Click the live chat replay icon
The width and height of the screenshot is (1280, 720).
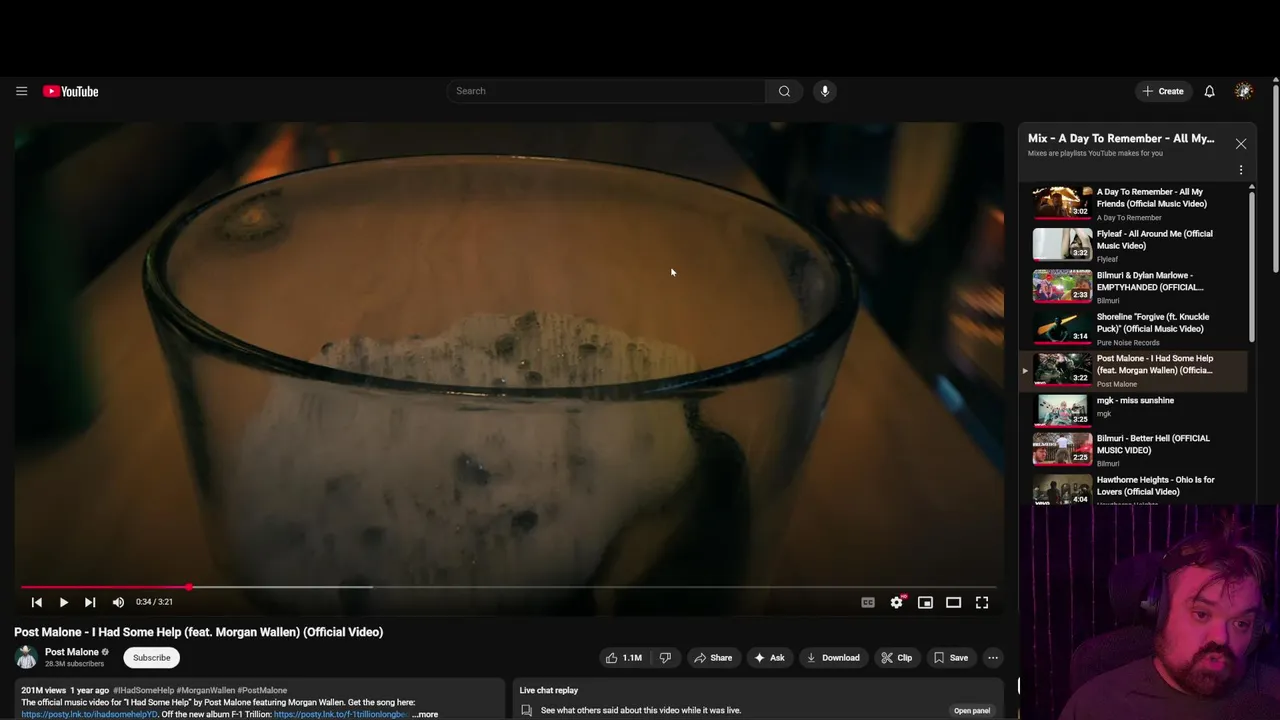click(526, 711)
